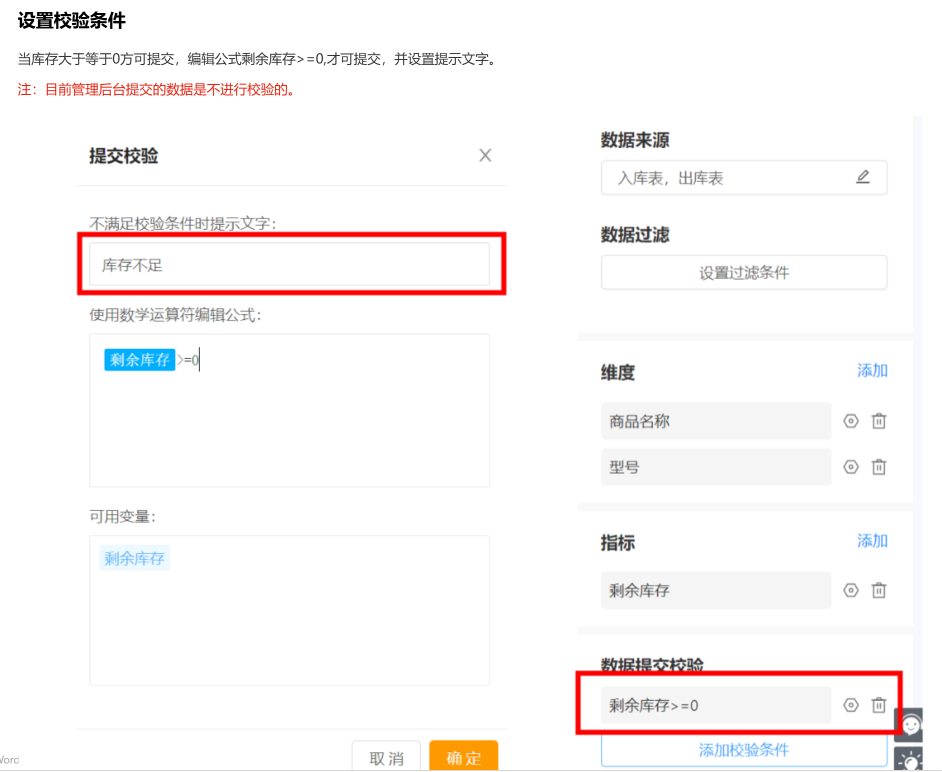Insert the 剩余库存 available variable
Screen dimensions: 942x772
(135, 558)
